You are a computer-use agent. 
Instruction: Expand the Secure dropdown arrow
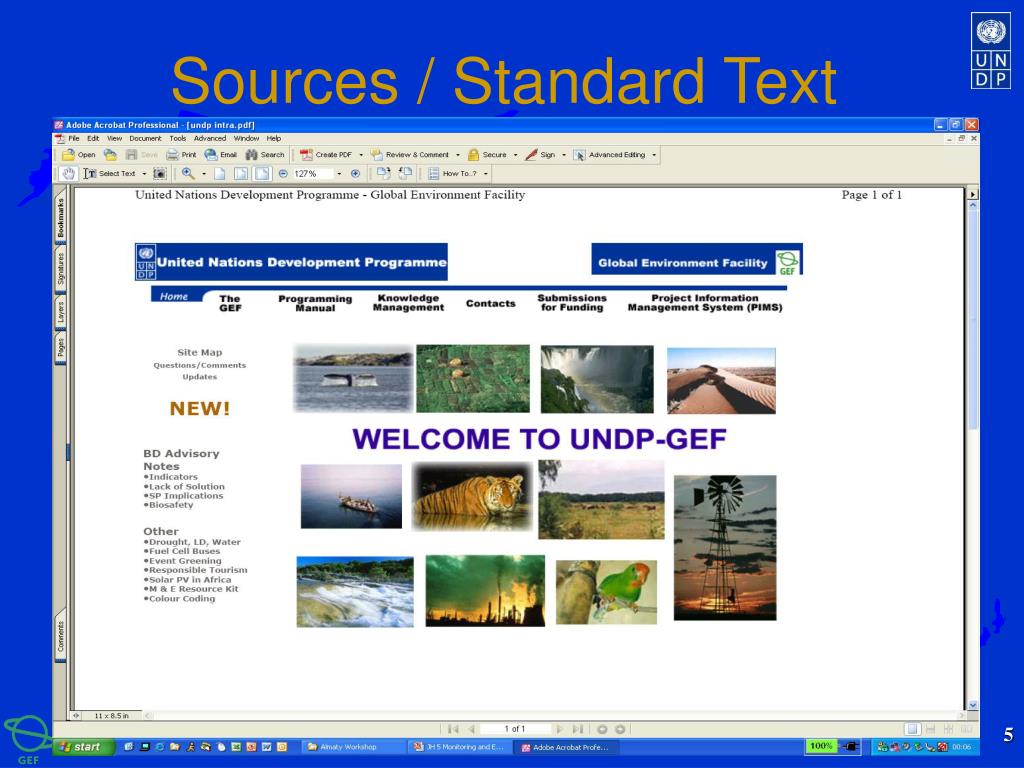pos(515,155)
